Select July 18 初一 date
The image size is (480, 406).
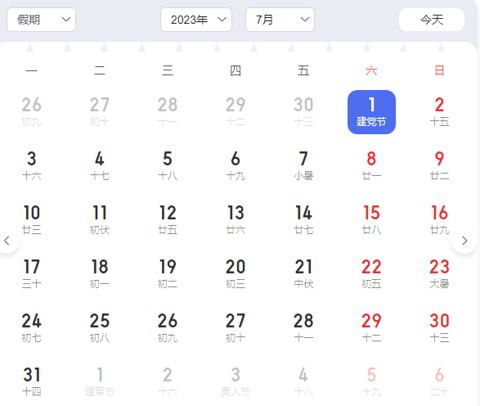(100, 274)
